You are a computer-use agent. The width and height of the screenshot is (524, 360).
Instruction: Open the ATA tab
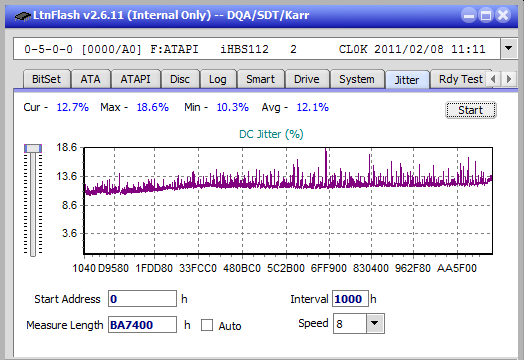click(90, 79)
